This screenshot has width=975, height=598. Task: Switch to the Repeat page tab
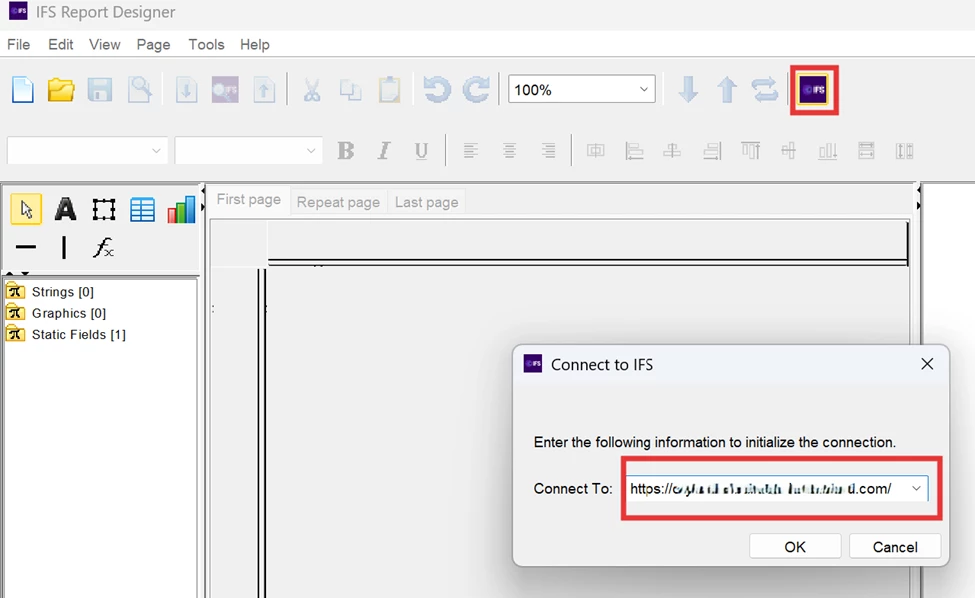point(338,203)
